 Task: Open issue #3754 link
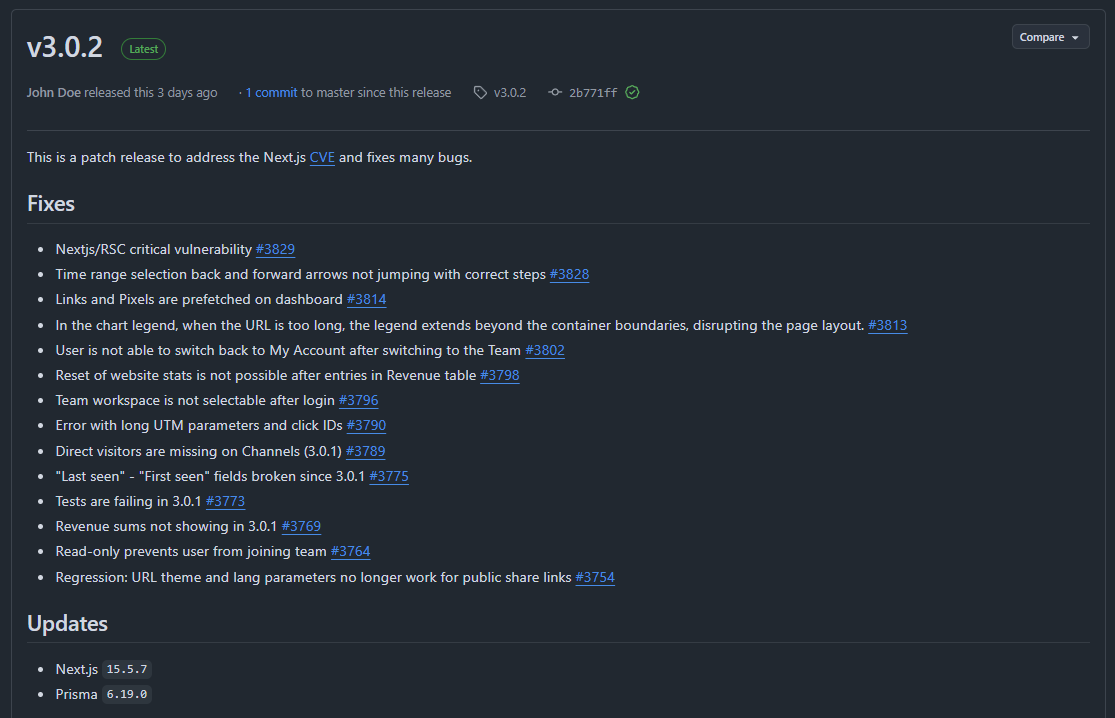click(595, 577)
